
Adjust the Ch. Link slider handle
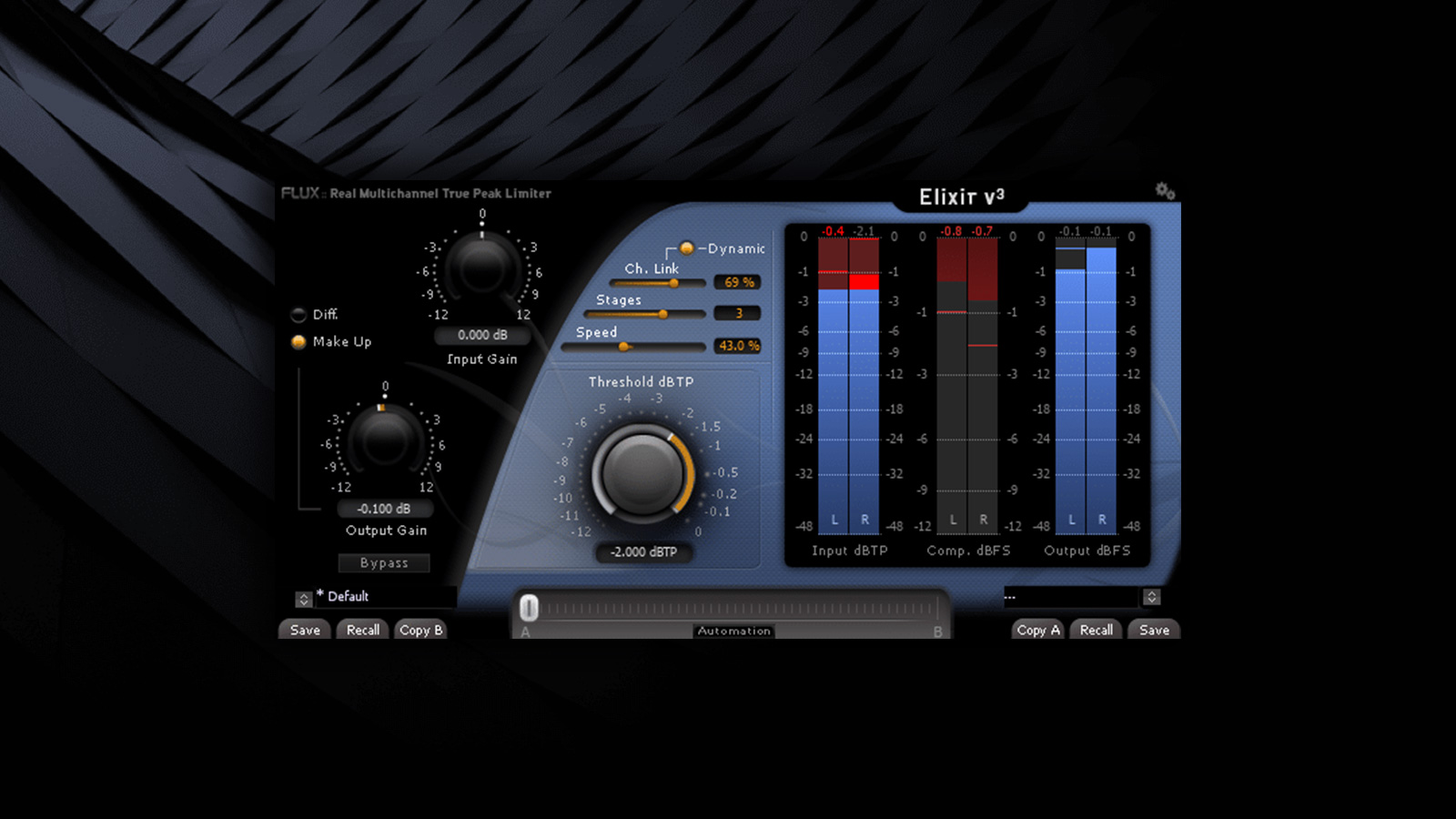[673, 283]
